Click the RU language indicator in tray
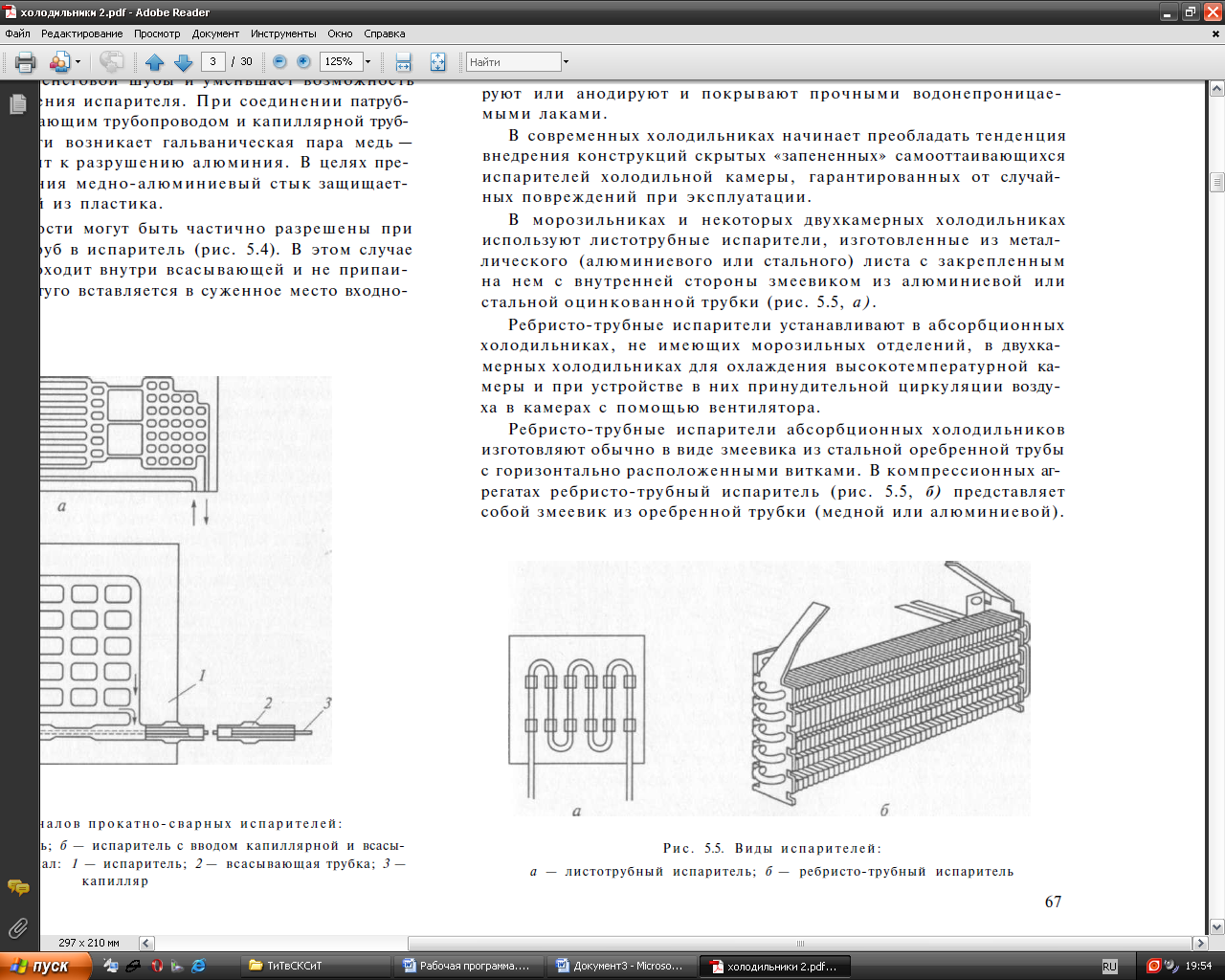This screenshot has width=1225, height=980. pos(1109,967)
